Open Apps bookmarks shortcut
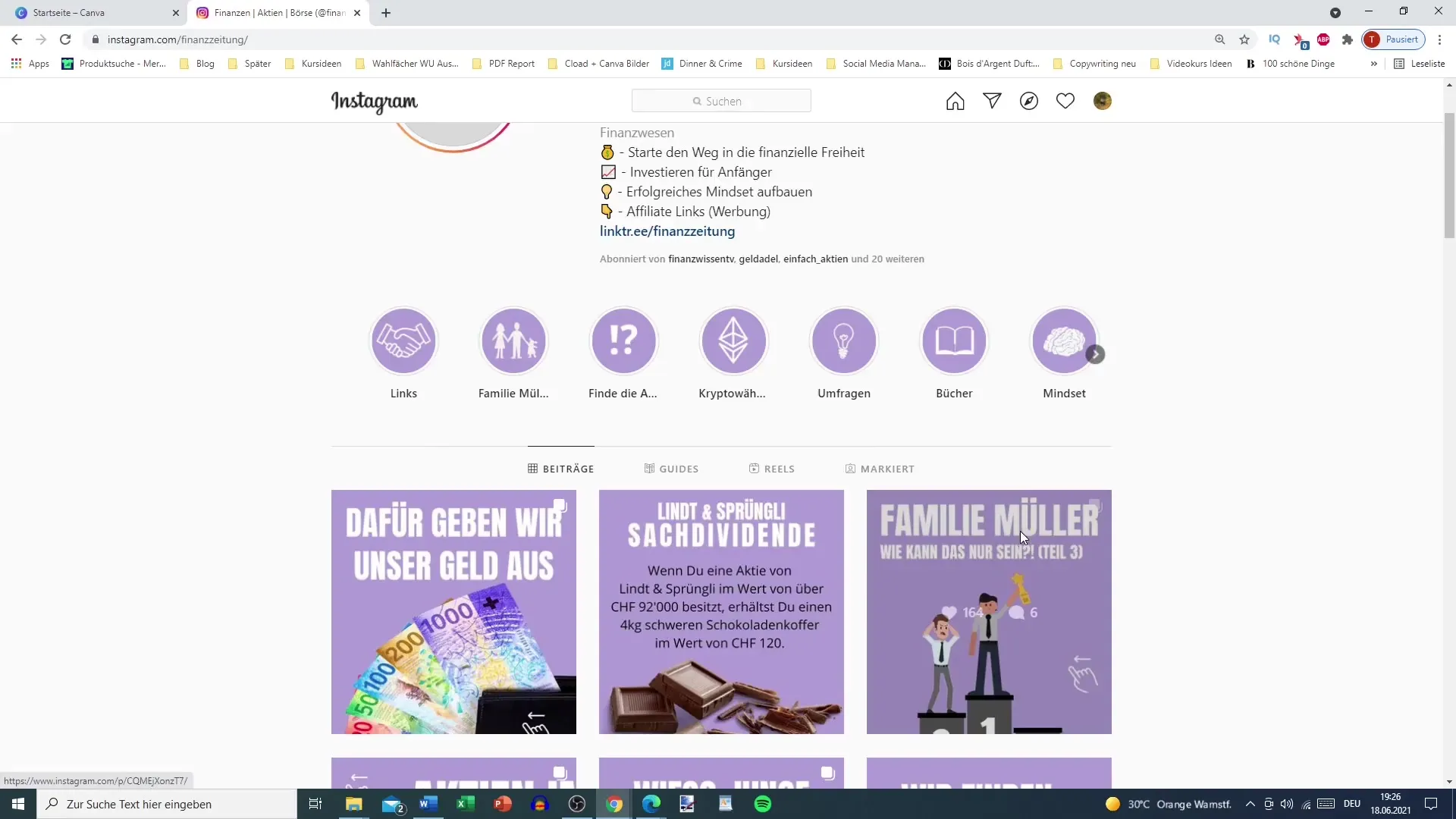Viewport: 1456px width, 819px height. [x=30, y=64]
